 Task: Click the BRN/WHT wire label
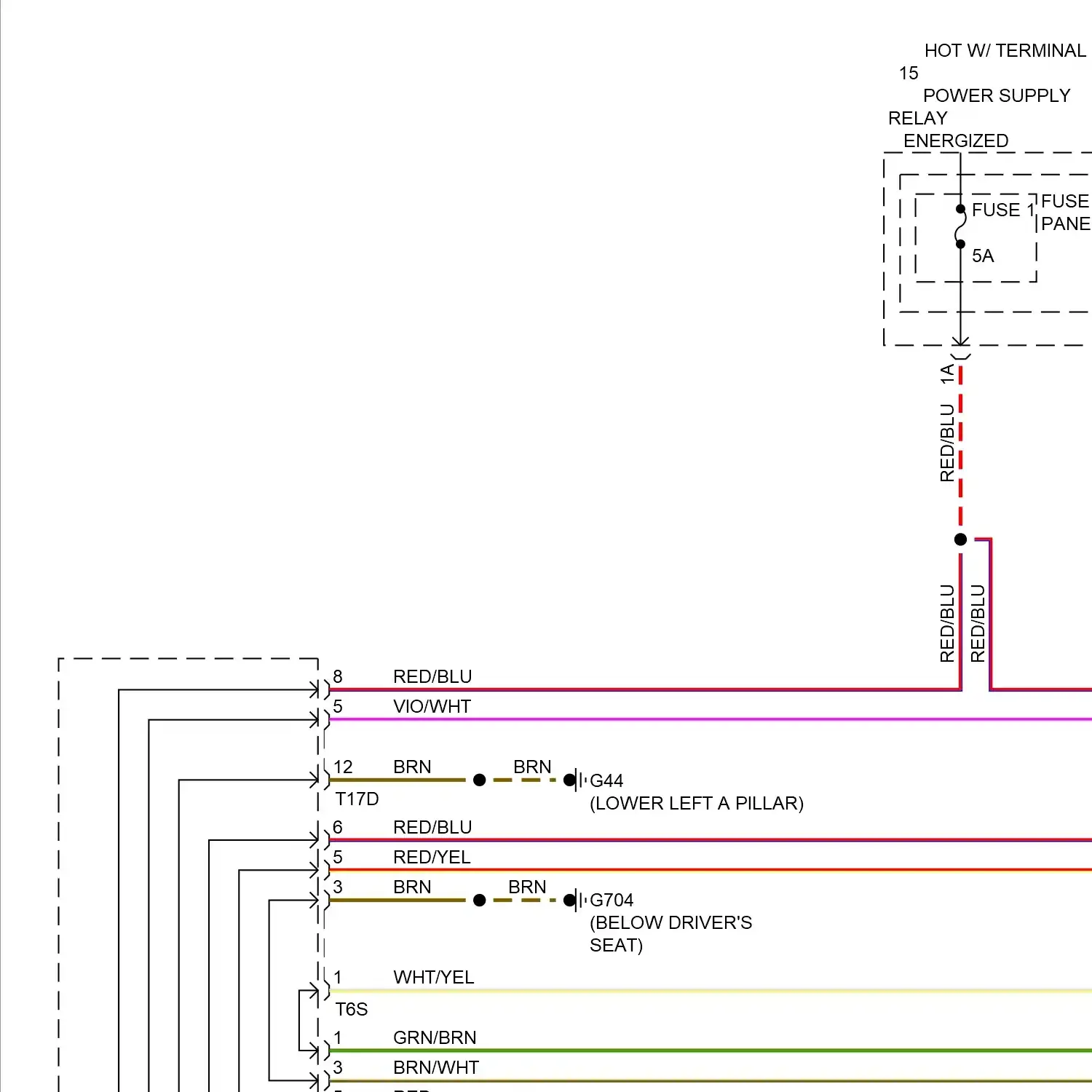[x=436, y=1068]
